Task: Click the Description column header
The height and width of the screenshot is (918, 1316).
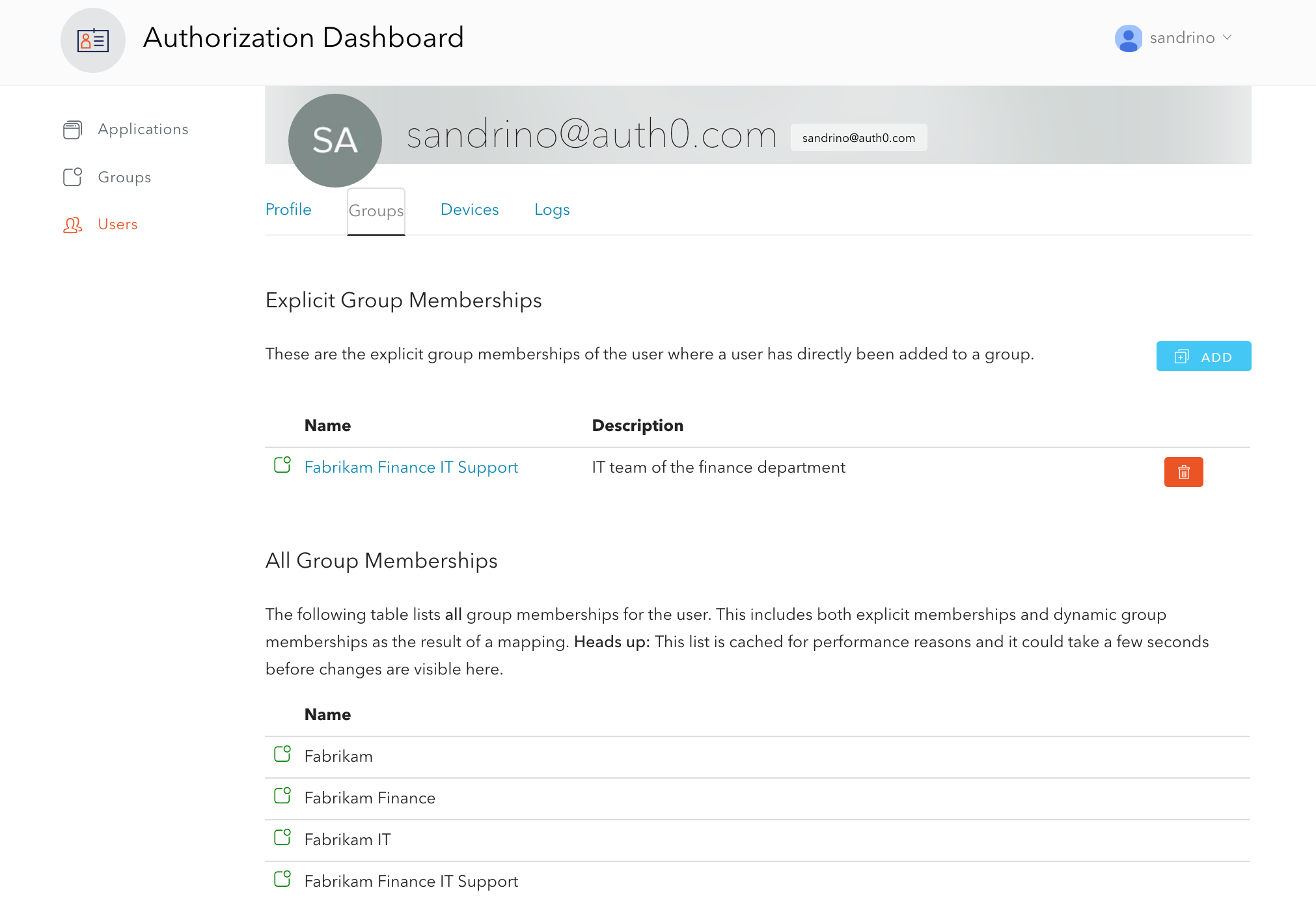Action: pyautogui.click(x=638, y=425)
